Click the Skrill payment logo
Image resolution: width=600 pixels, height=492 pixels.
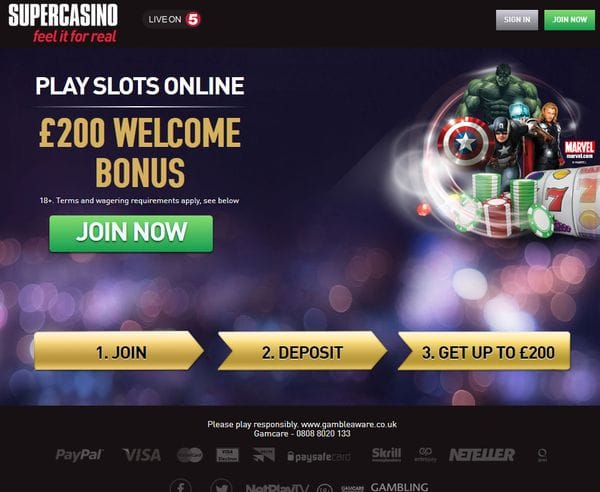click(x=386, y=455)
